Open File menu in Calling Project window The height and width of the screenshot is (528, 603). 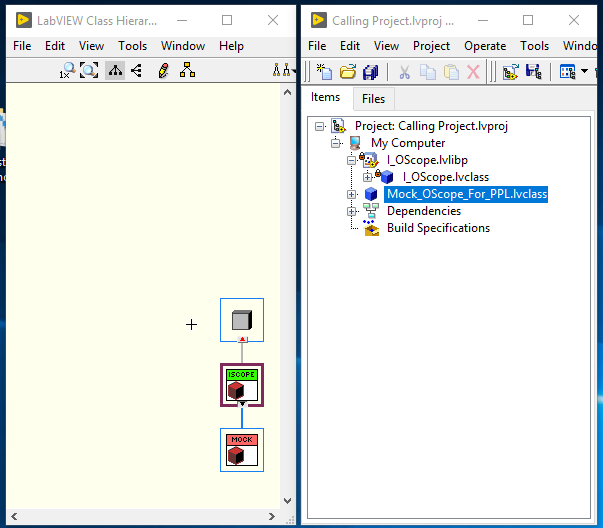tap(317, 46)
